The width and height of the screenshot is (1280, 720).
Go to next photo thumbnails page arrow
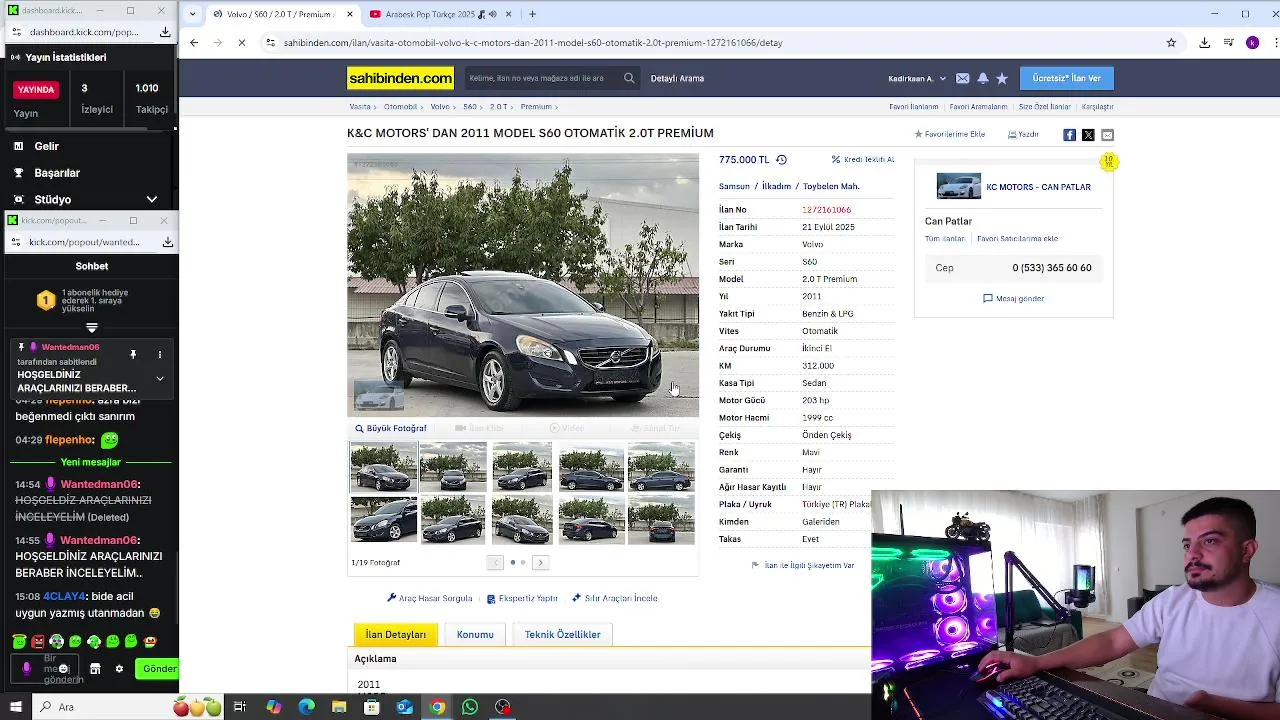click(540, 563)
